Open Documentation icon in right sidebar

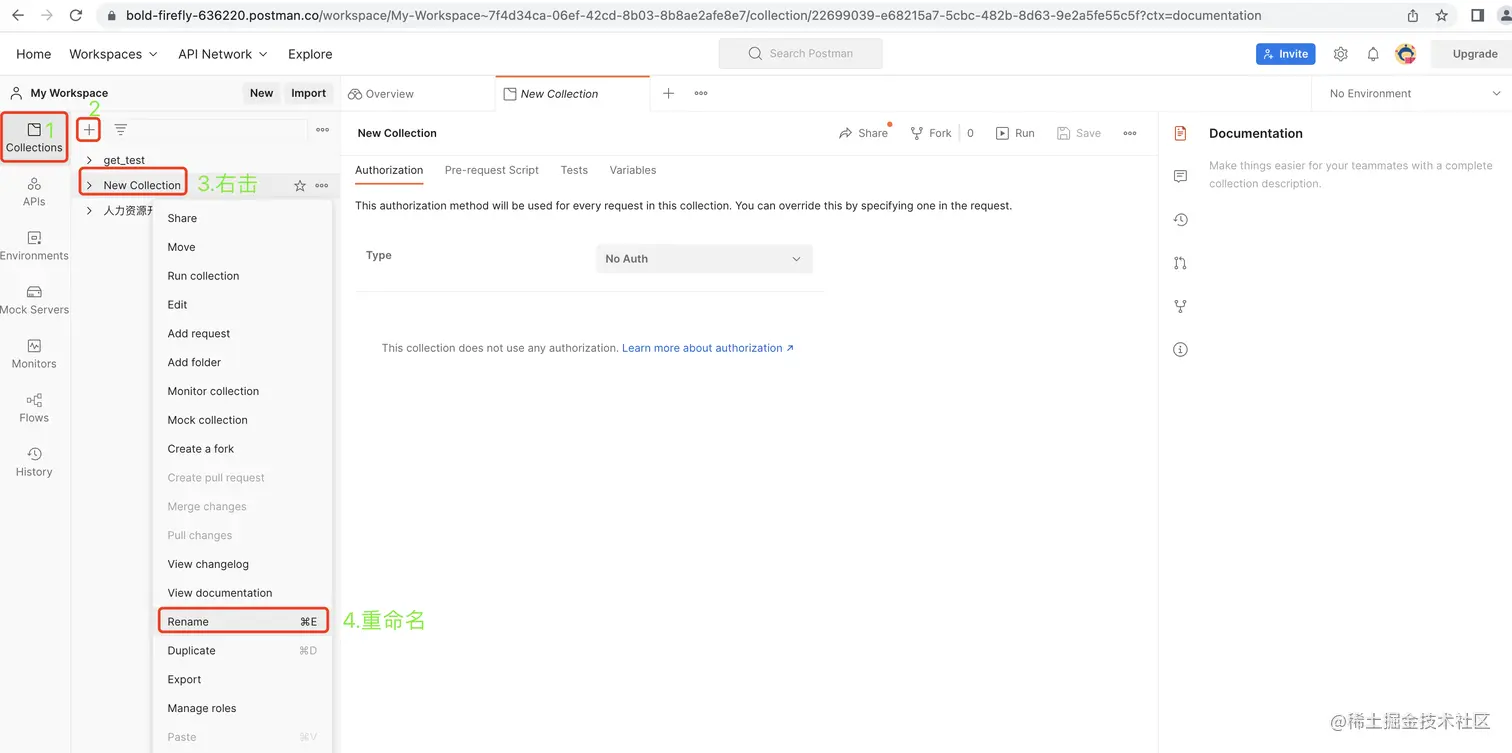(x=1180, y=133)
